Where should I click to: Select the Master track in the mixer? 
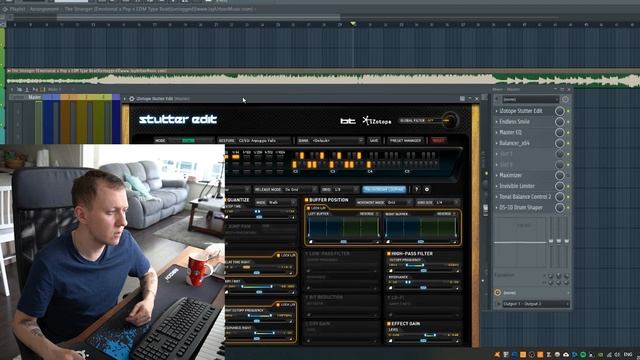(34, 97)
